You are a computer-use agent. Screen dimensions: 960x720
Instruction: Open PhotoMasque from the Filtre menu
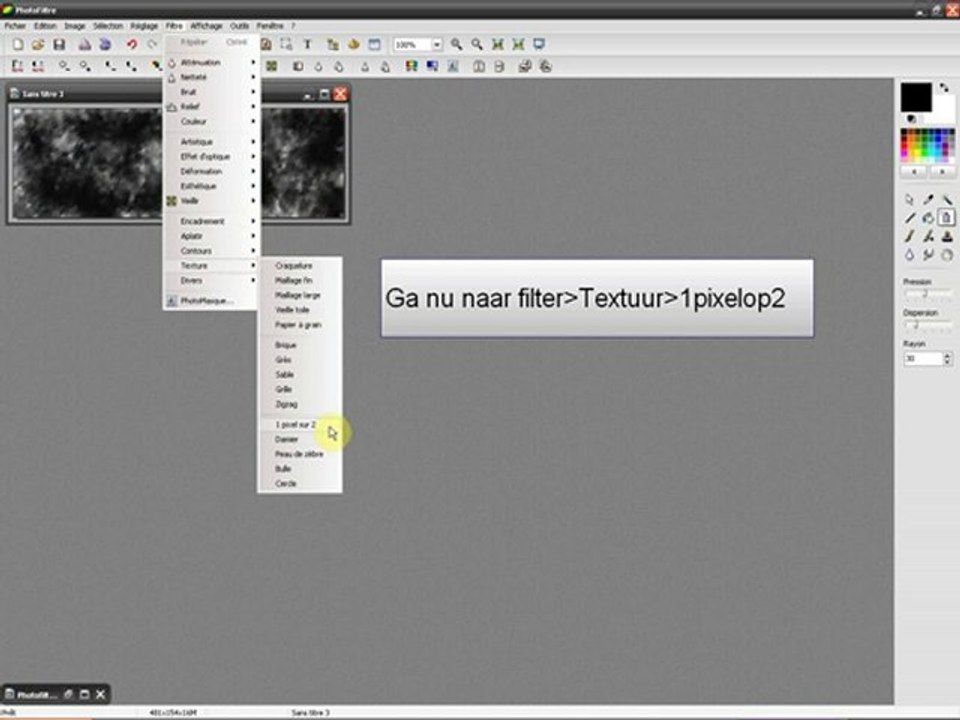click(x=211, y=301)
